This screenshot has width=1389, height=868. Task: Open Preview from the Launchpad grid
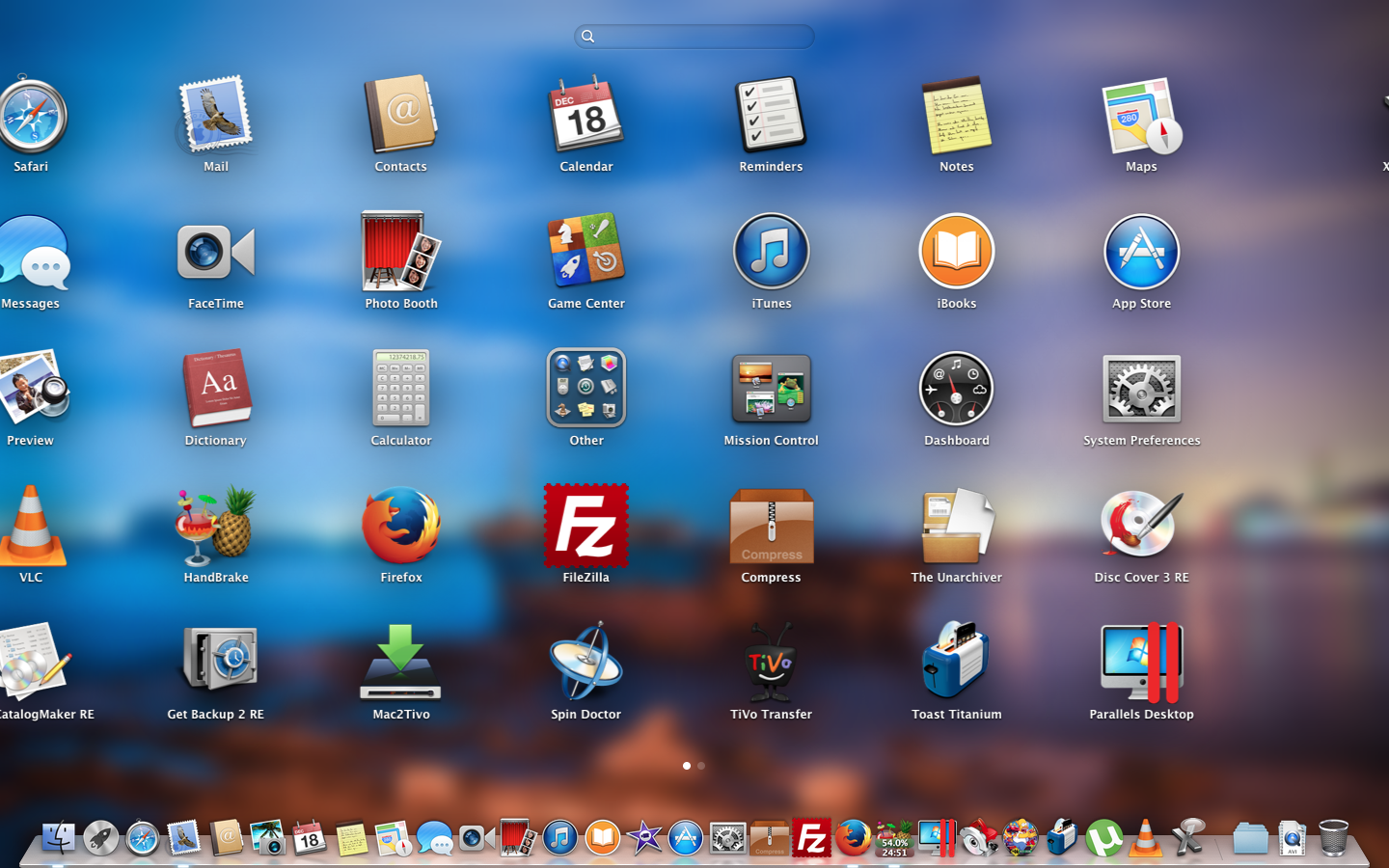coord(33,388)
